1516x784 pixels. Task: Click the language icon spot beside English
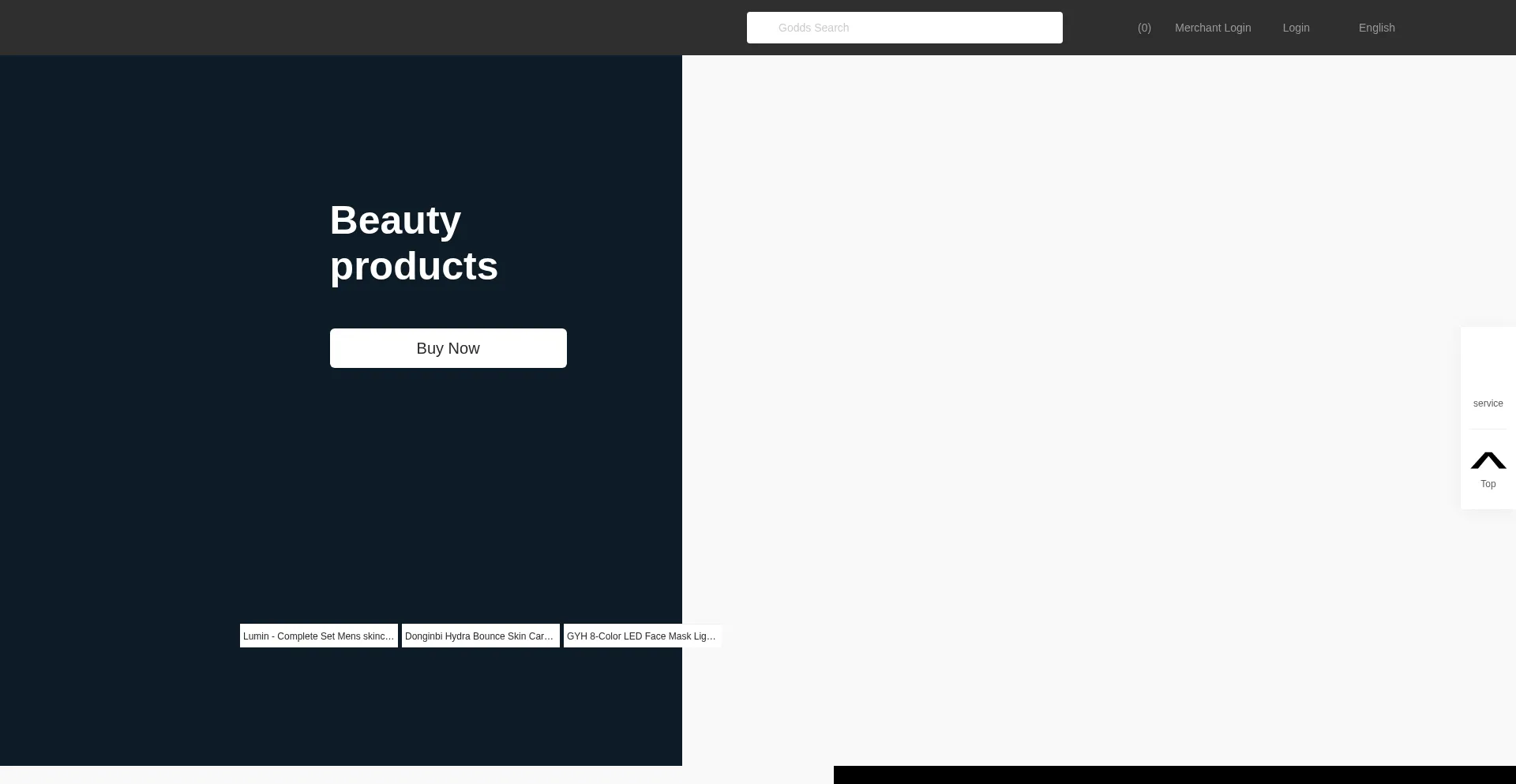pos(1345,28)
